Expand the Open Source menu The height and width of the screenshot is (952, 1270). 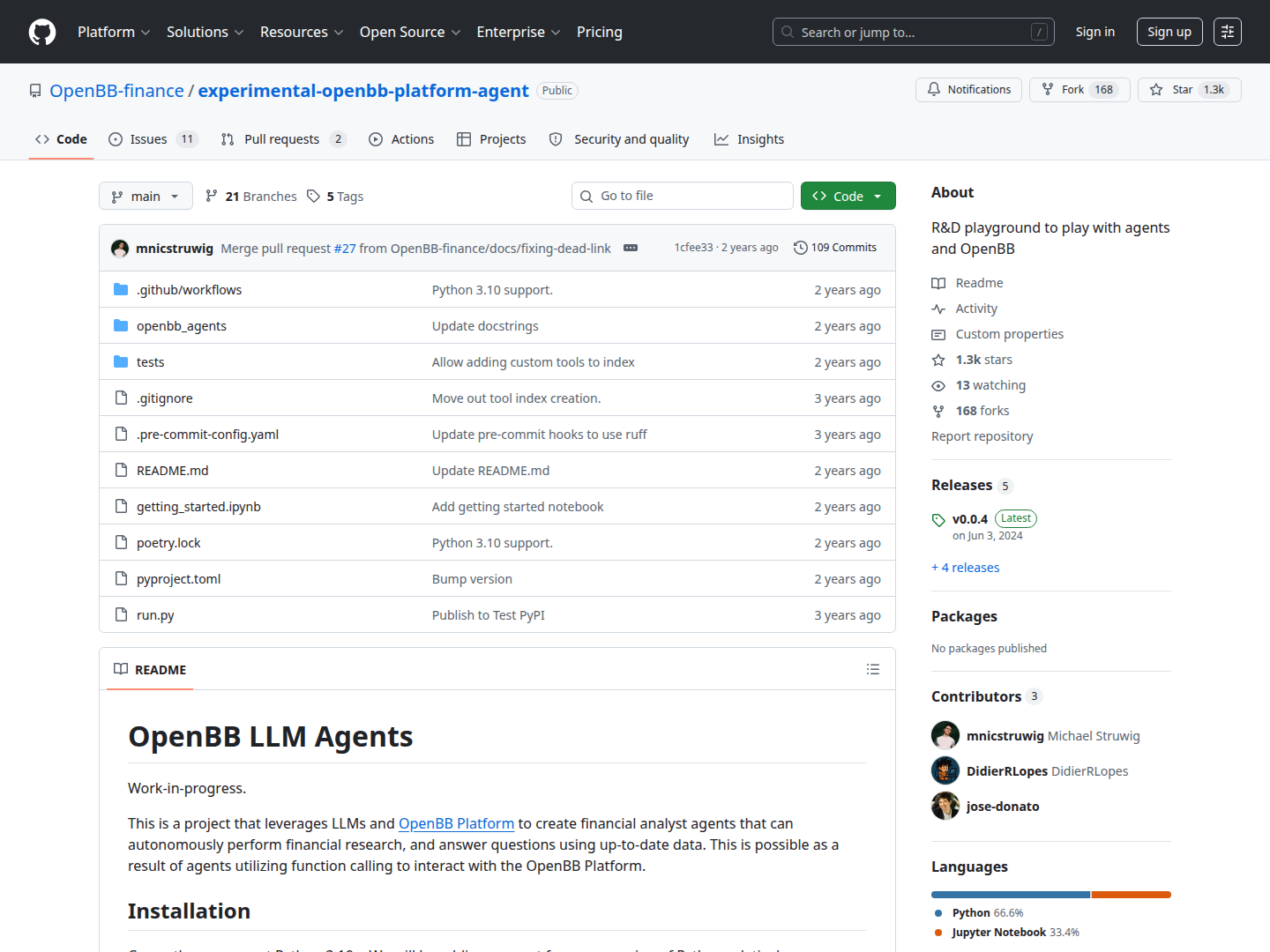pyautogui.click(x=410, y=32)
